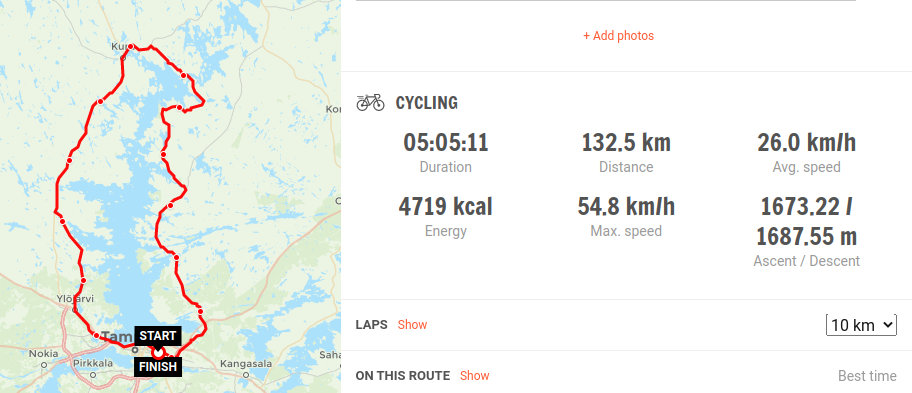Click the START marker on map
Image resolution: width=912 pixels, height=393 pixels.
click(158, 335)
